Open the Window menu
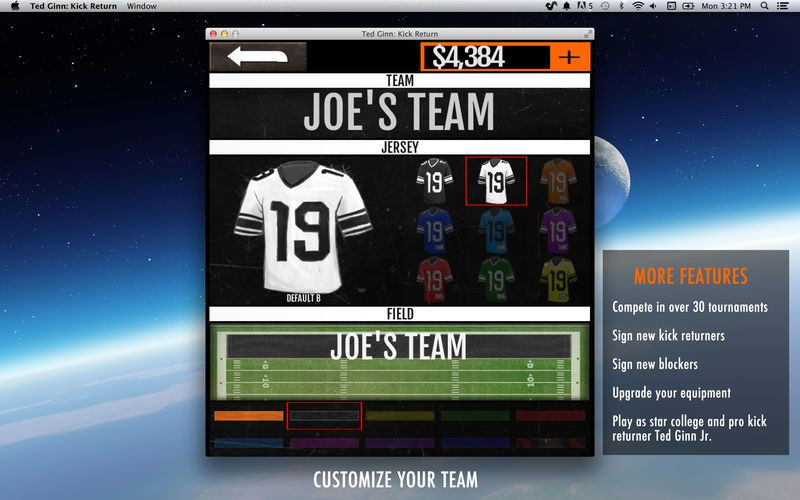The width and height of the screenshot is (800, 500). [x=141, y=6]
